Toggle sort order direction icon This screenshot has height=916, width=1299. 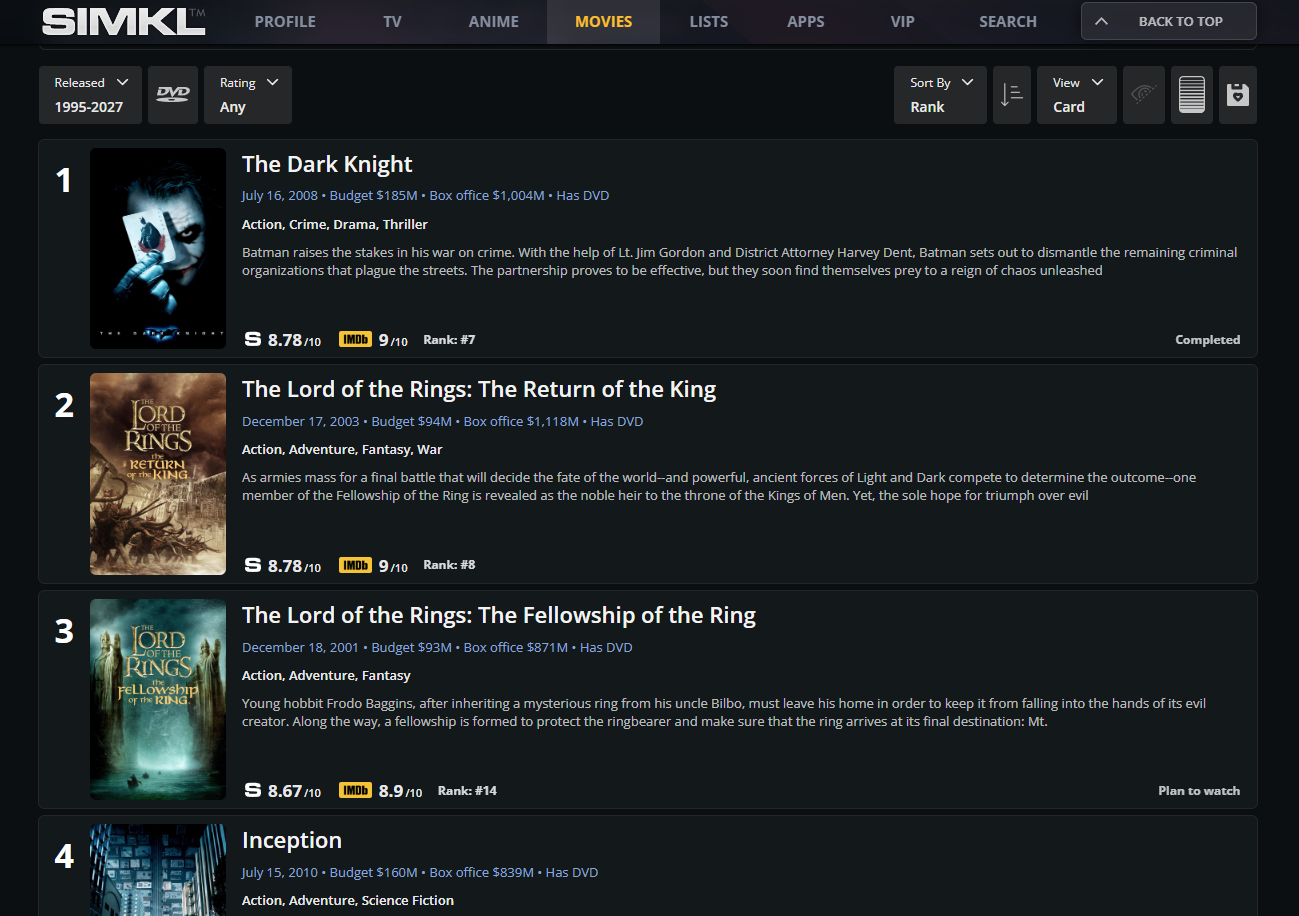1011,95
